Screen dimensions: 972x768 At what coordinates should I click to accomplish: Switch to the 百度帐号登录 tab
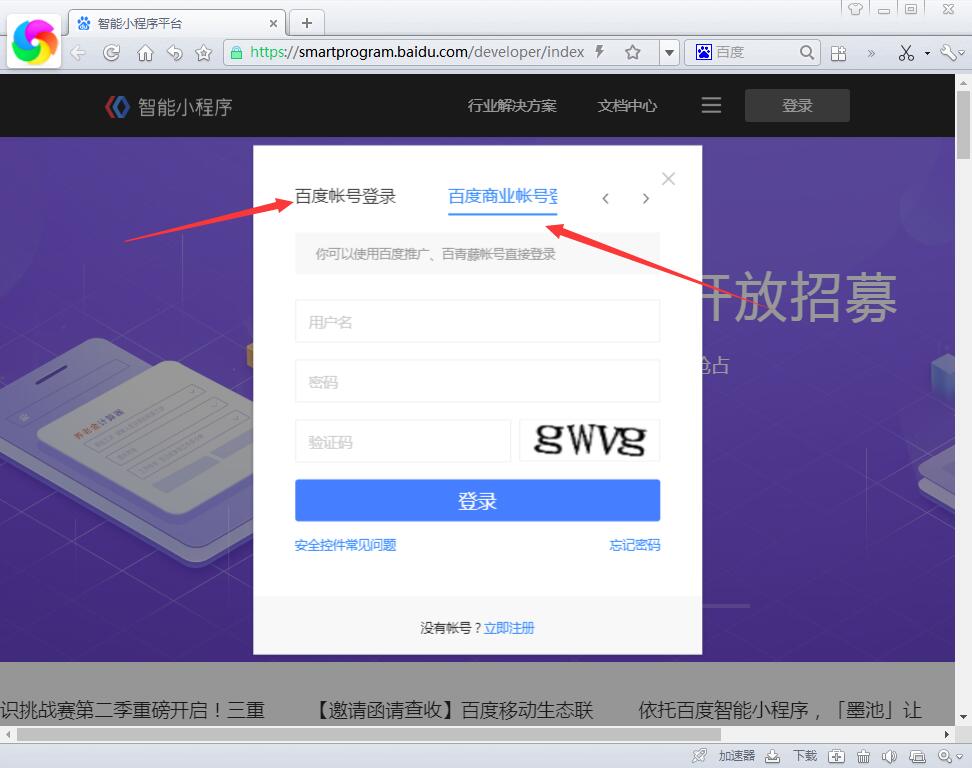click(343, 197)
